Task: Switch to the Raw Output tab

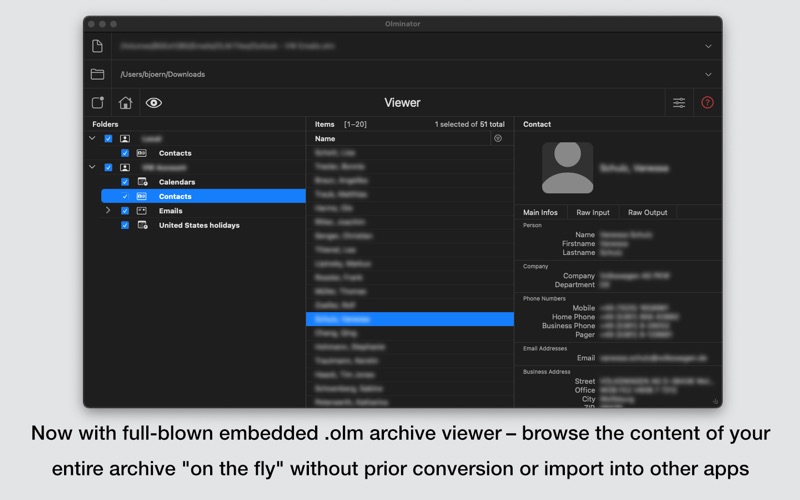Action: [x=647, y=212]
